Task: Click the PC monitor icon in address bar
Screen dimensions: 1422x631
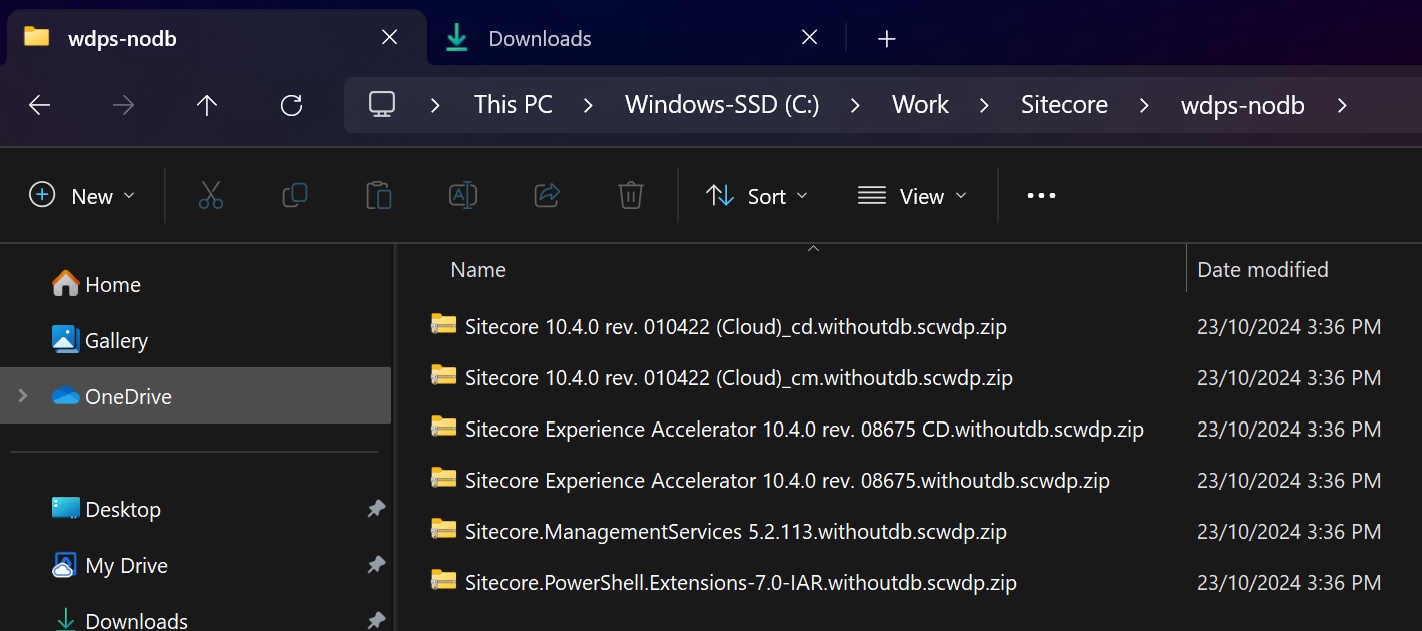Action: (x=381, y=104)
